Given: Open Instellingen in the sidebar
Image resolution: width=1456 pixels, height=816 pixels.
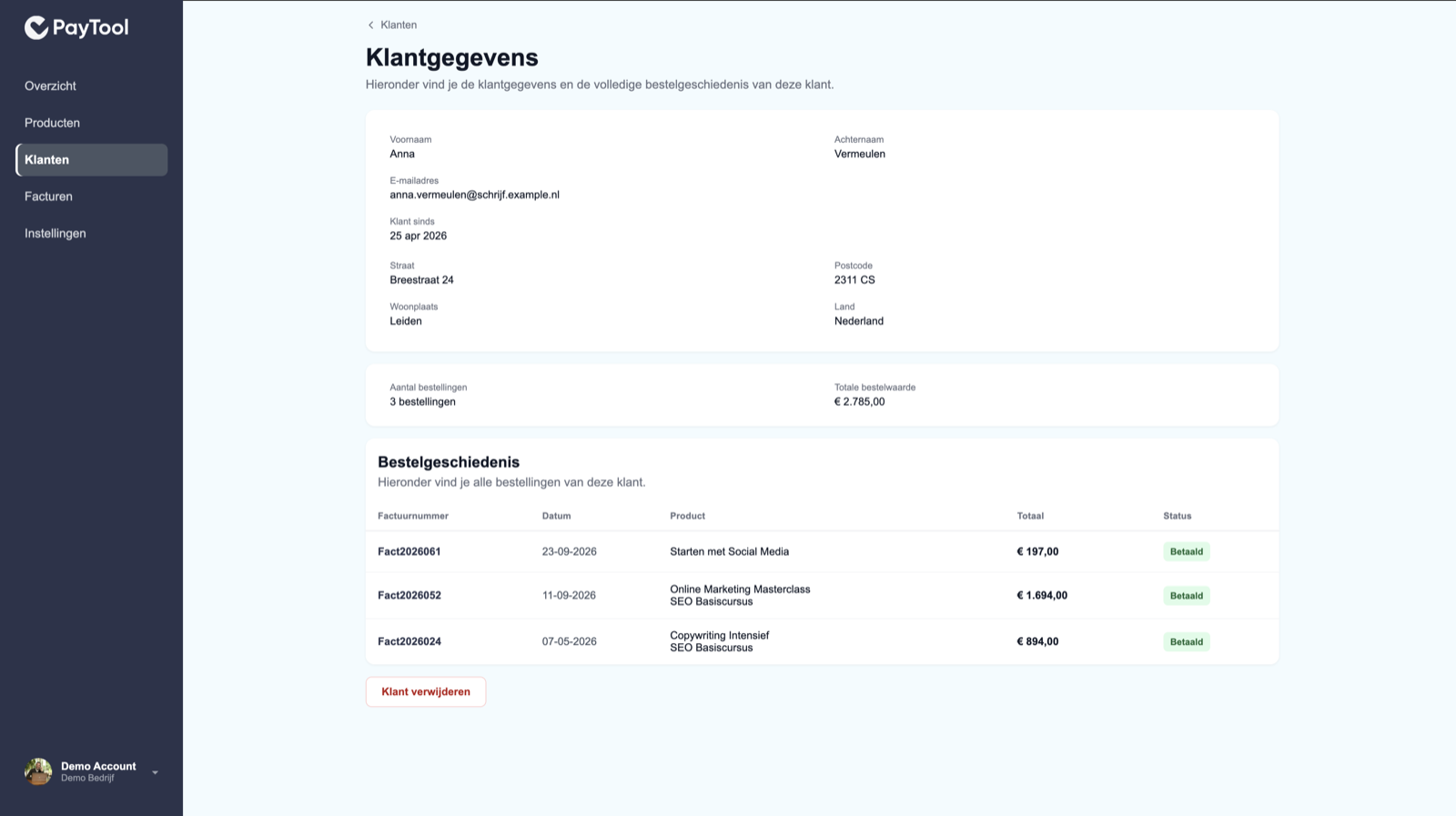Looking at the screenshot, I should [56, 234].
